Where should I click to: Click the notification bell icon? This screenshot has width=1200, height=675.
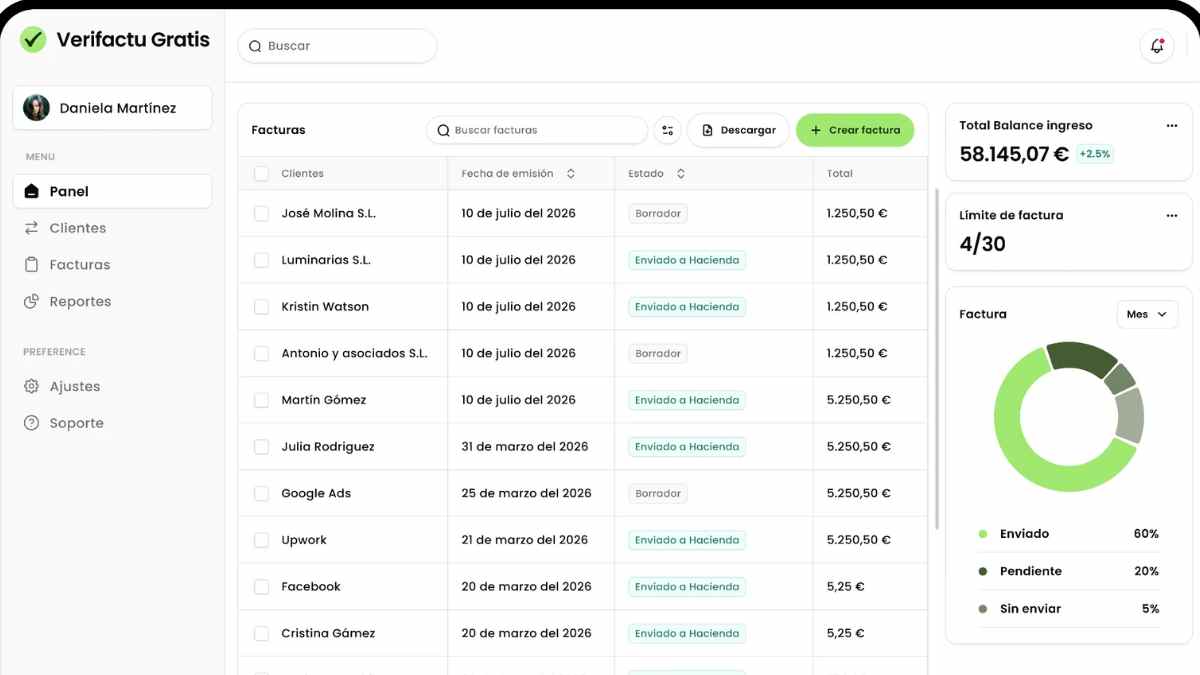click(1157, 46)
